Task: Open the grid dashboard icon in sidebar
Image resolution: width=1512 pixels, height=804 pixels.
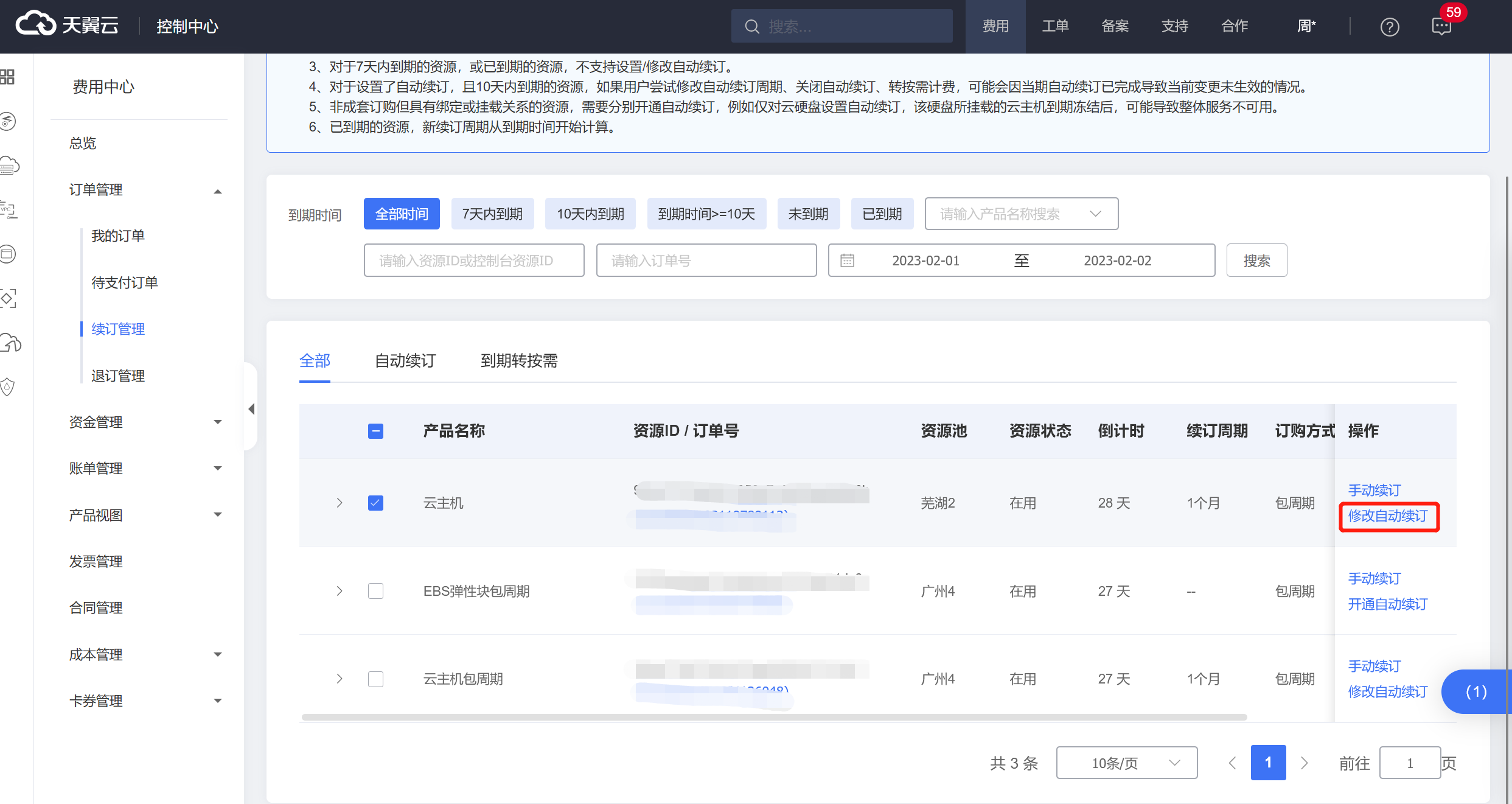Action: (x=7, y=77)
